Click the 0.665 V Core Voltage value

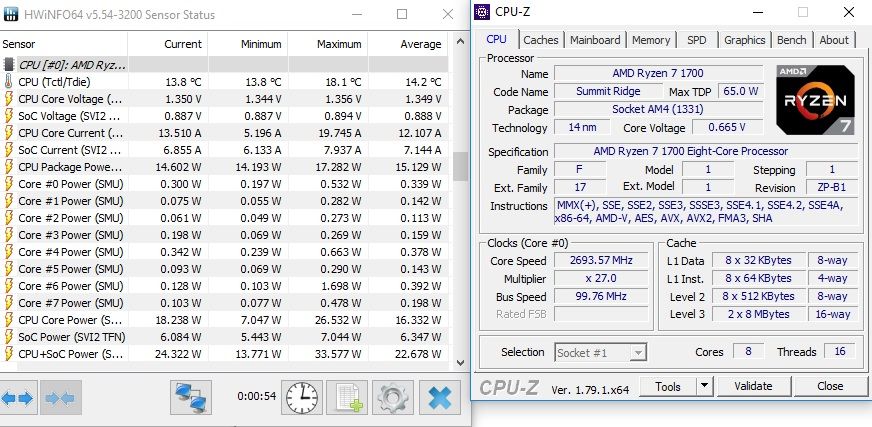(727, 127)
